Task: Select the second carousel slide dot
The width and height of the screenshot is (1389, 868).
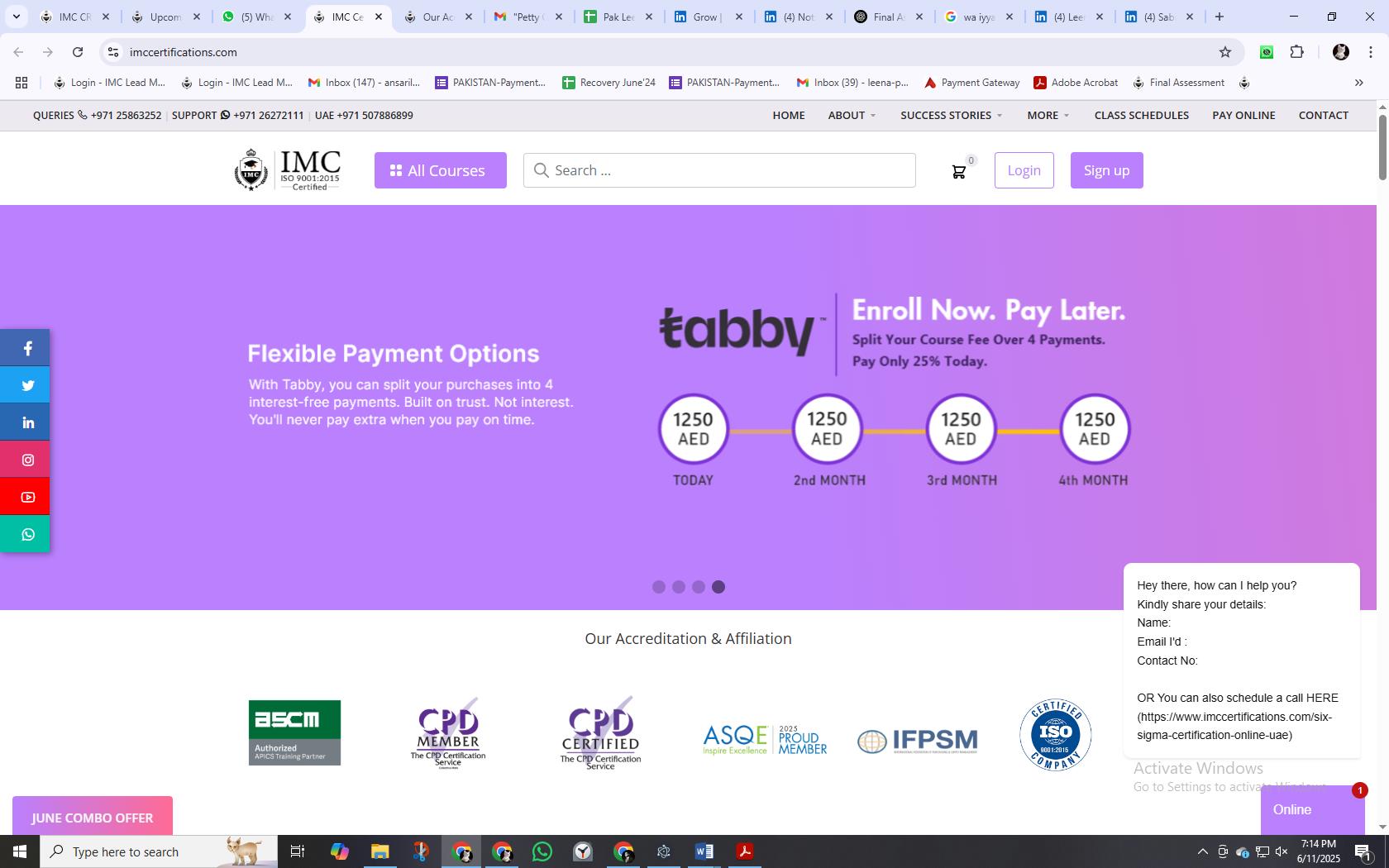Action: pyautogui.click(x=679, y=587)
